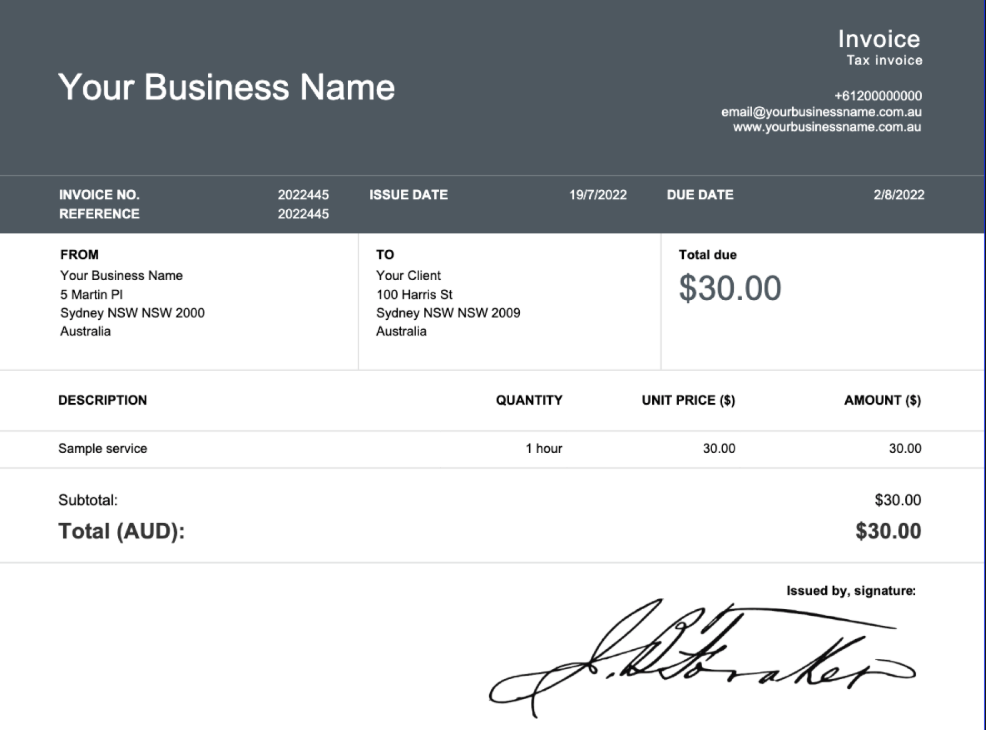The width and height of the screenshot is (986, 730).
Task: Click the "QUANTITY" column header
Action: (529, 401)
